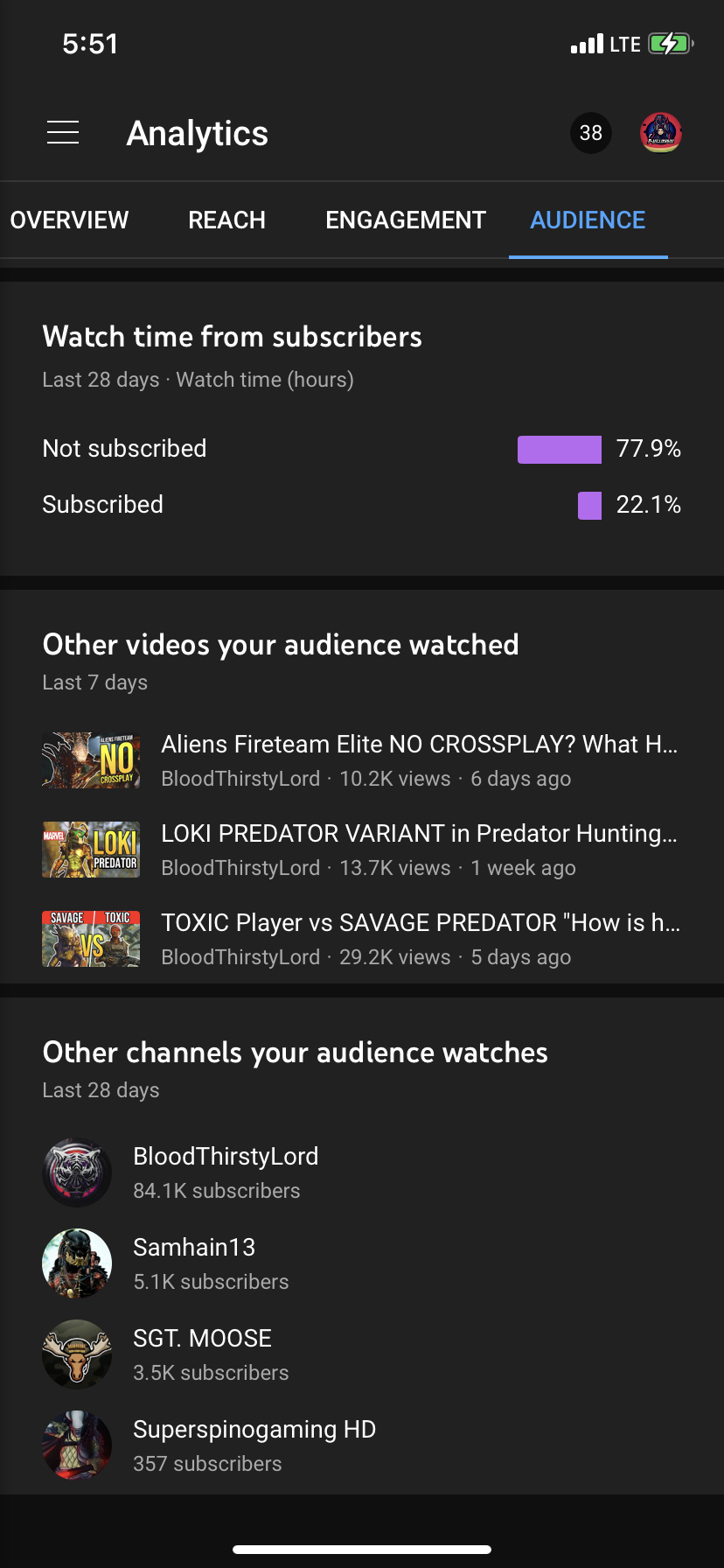Switch to the Overview tab
The width and height of the screenshot is (724, 1568).
pos(70,220)
